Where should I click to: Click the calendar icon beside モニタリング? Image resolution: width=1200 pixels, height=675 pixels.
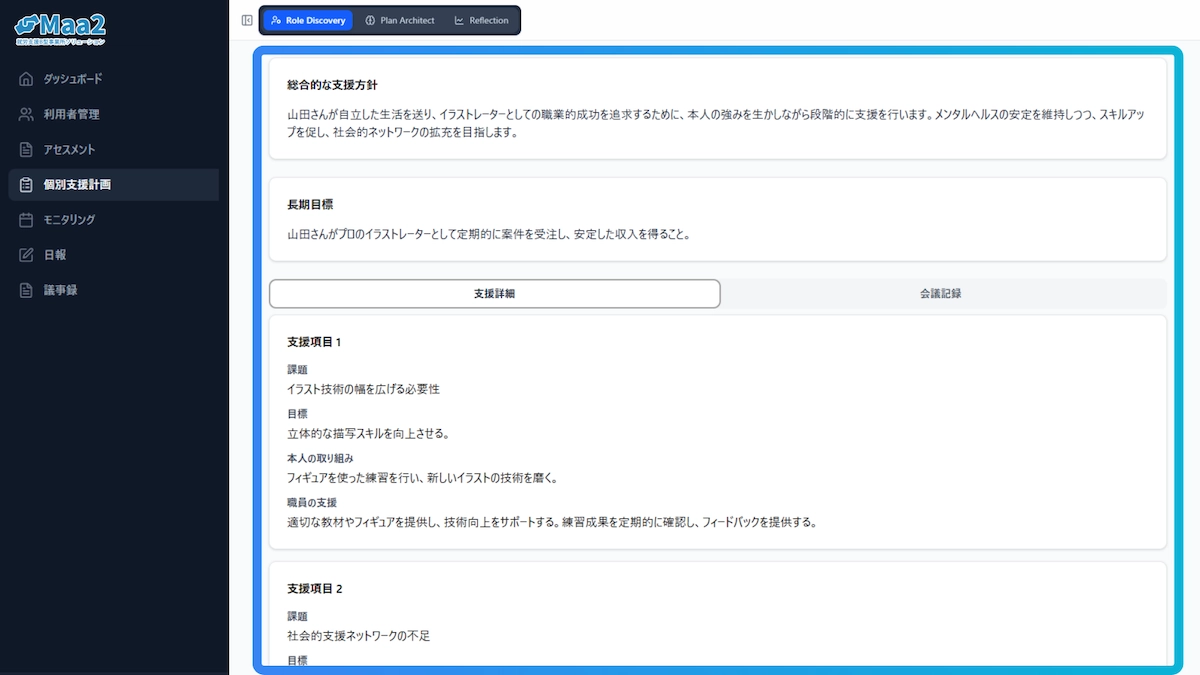coord(25,219)
